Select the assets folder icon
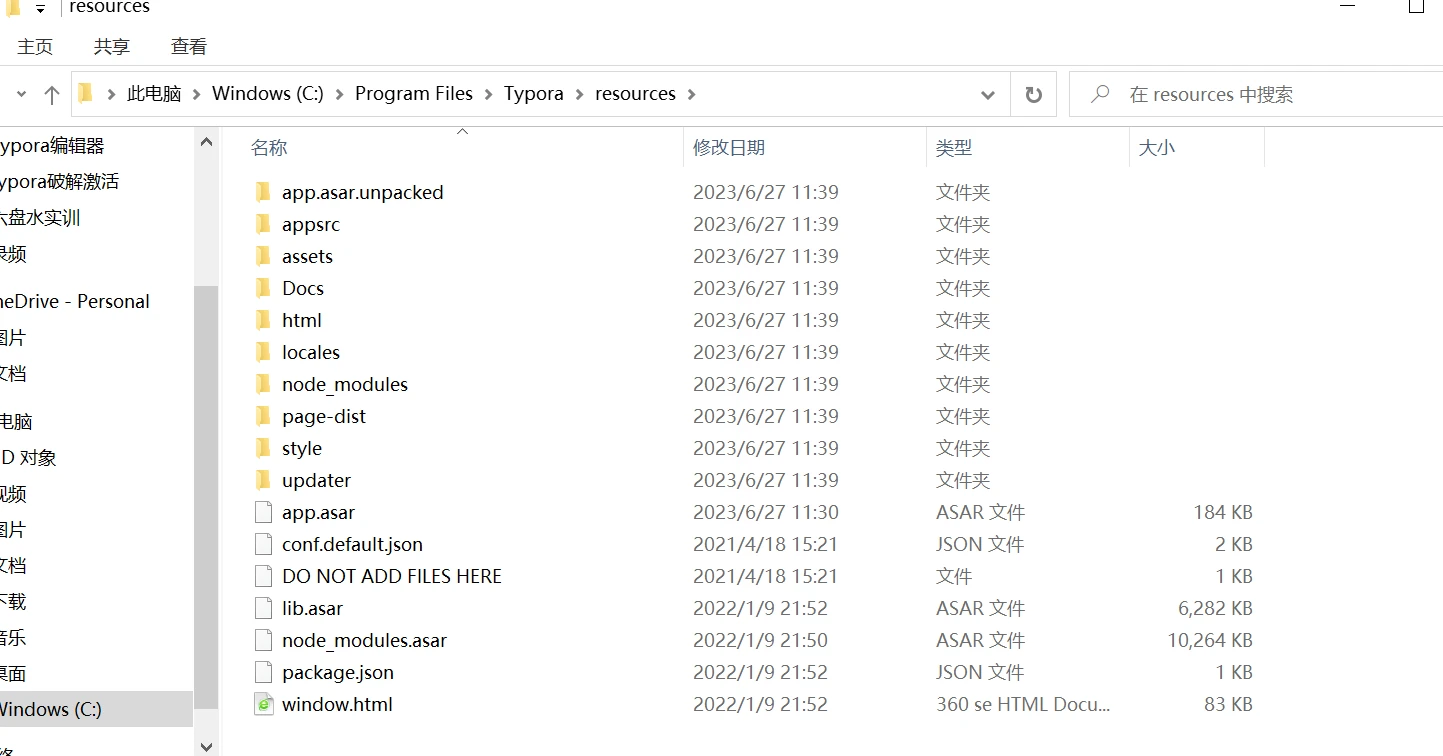1443x756 pixels. (263, 256)
